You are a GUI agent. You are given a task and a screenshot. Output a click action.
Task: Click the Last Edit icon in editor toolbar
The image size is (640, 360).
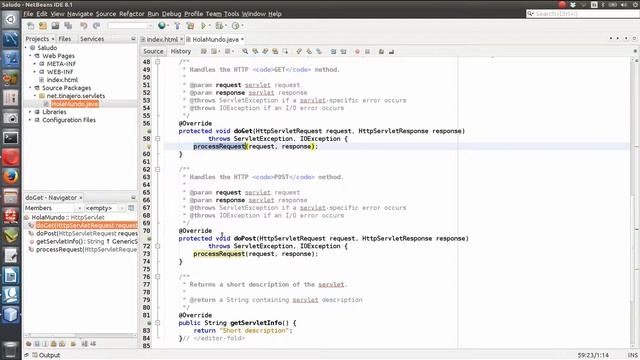(x=204, y=51)
